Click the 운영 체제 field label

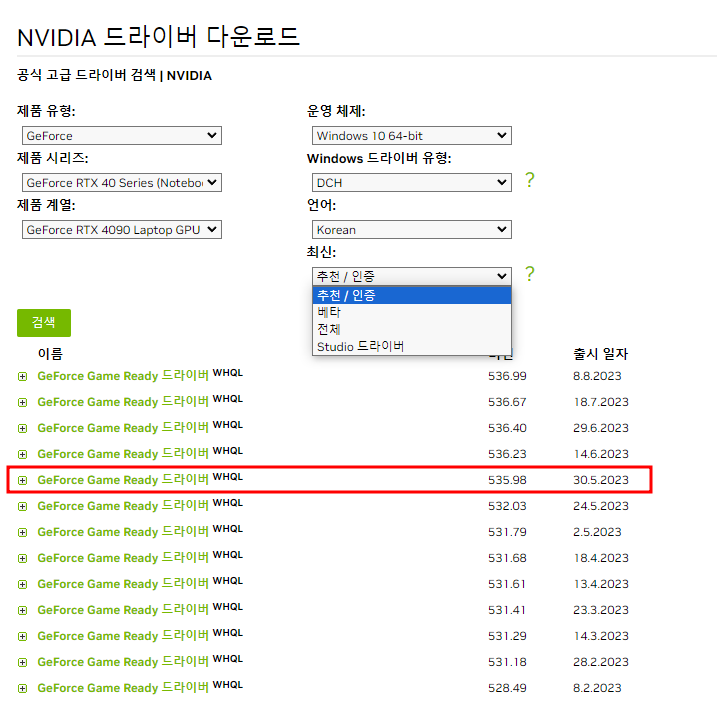click(336, 111)
